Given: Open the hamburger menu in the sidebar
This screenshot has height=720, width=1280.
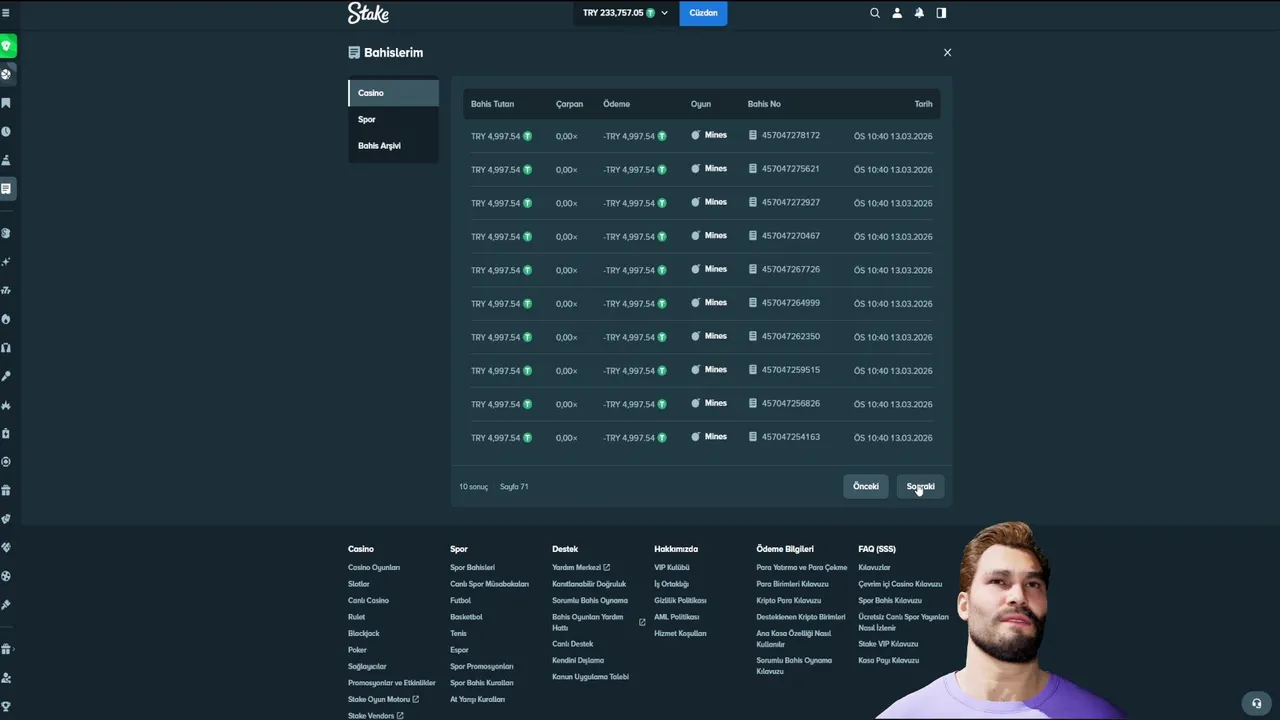Looking at the screenshot, I should (6, 13).
